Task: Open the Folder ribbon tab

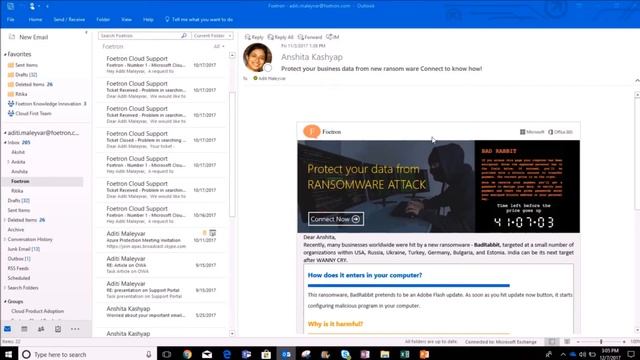Action: click(x=103, y=20)
